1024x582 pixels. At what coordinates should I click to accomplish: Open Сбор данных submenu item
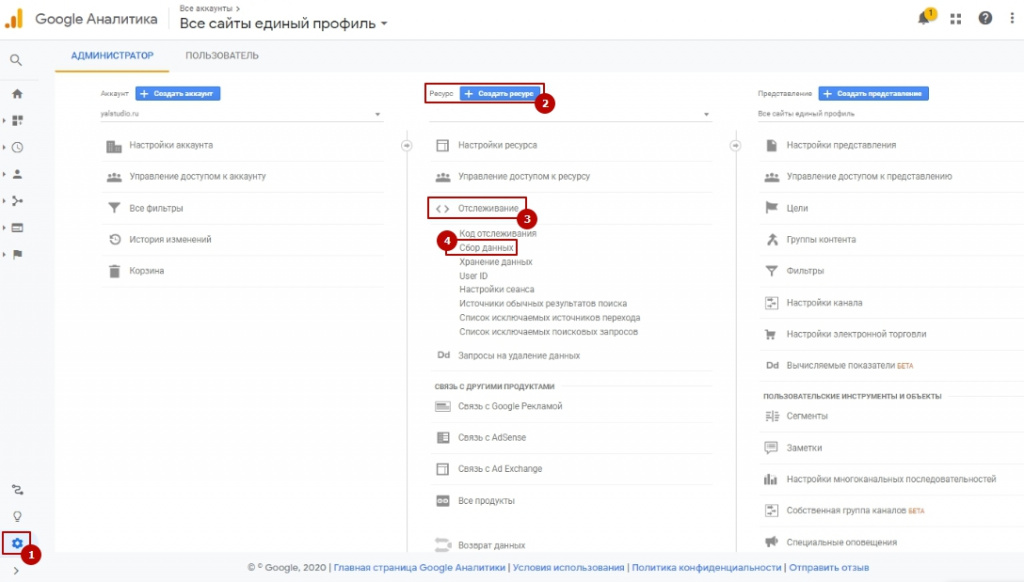tap(486, 248)
